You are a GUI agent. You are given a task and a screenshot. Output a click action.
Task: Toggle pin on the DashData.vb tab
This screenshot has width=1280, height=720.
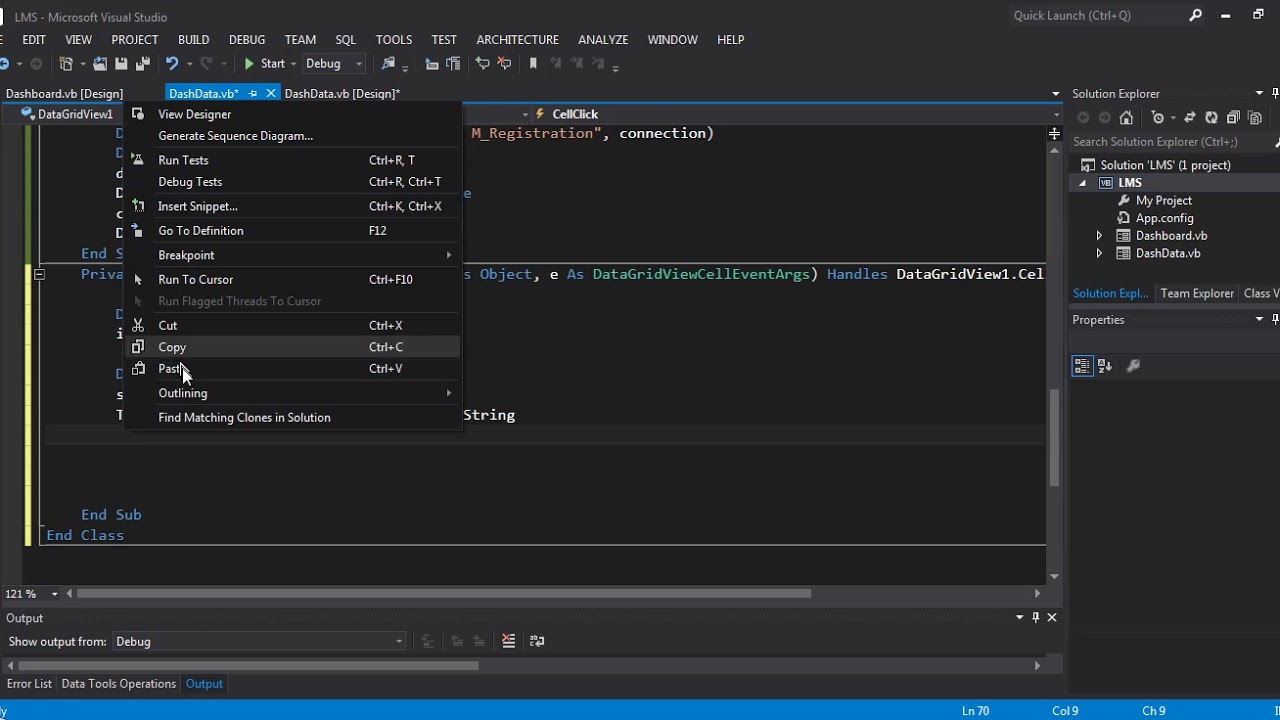pos(253,93)
